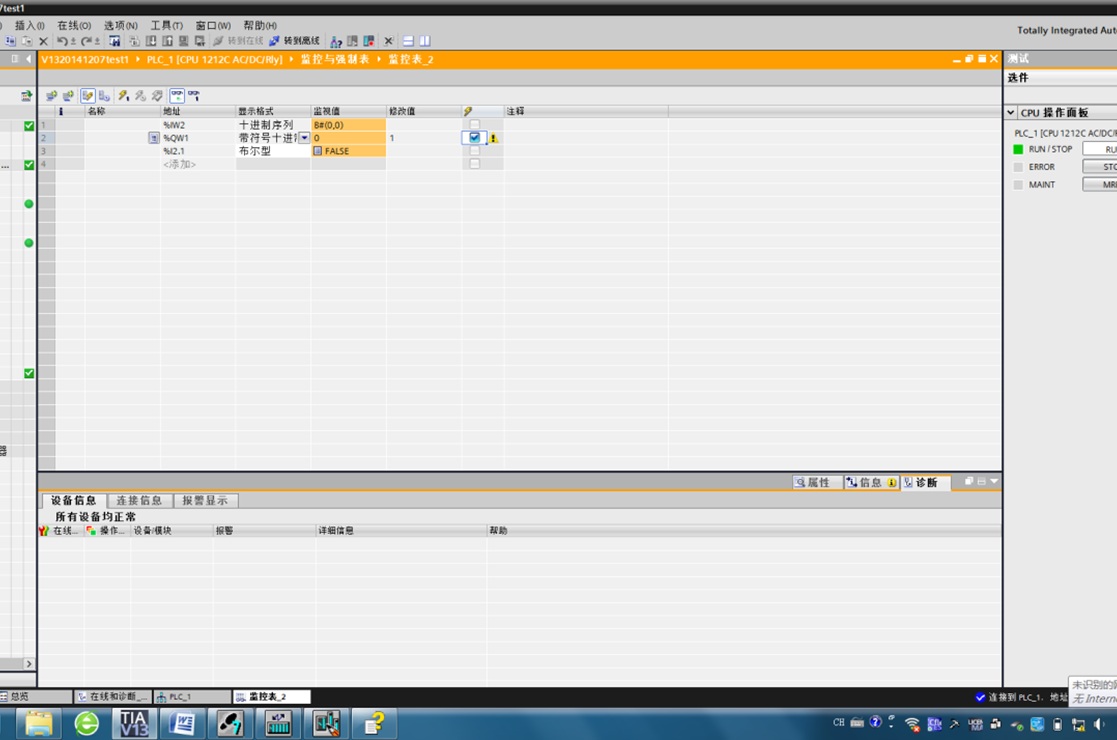Click the Monitor once now icon
The image size is (1117, 740).
(194, 95)
